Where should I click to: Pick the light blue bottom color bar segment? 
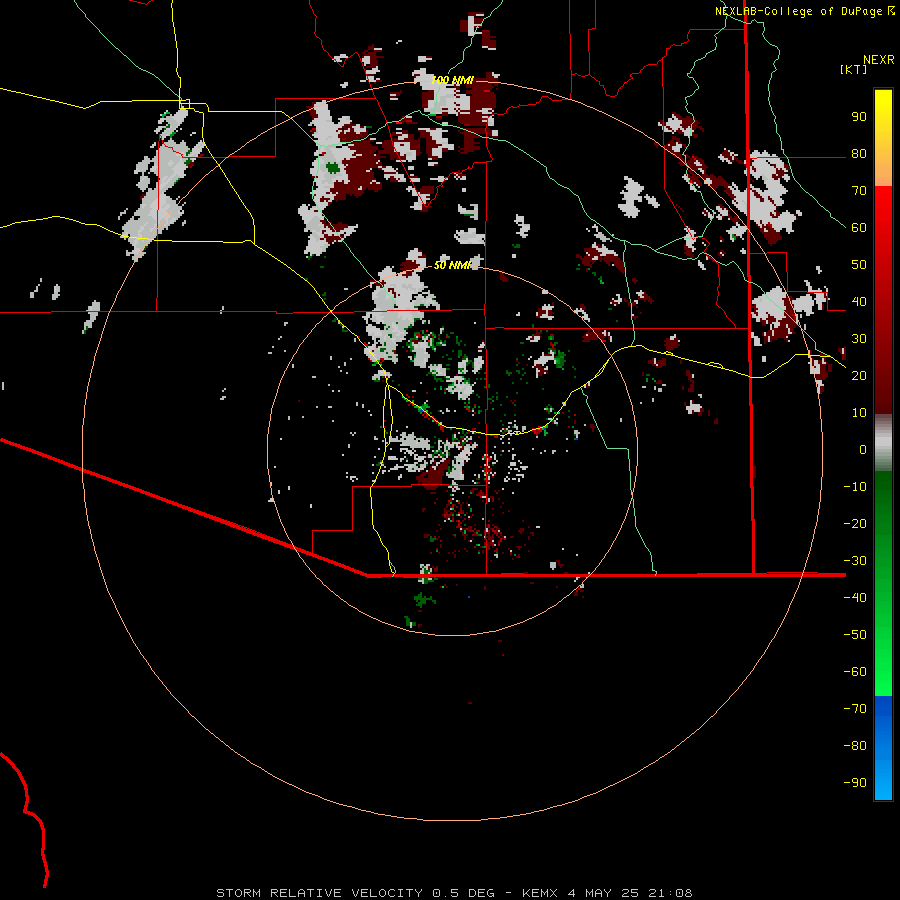[x=883, y=781]
